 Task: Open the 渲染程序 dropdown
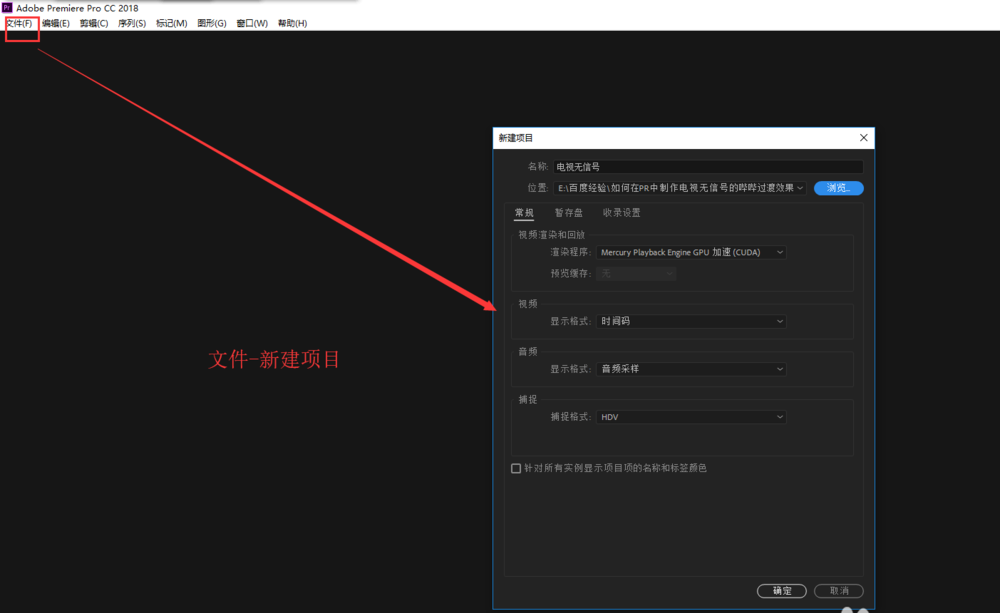tap(690, 252)
